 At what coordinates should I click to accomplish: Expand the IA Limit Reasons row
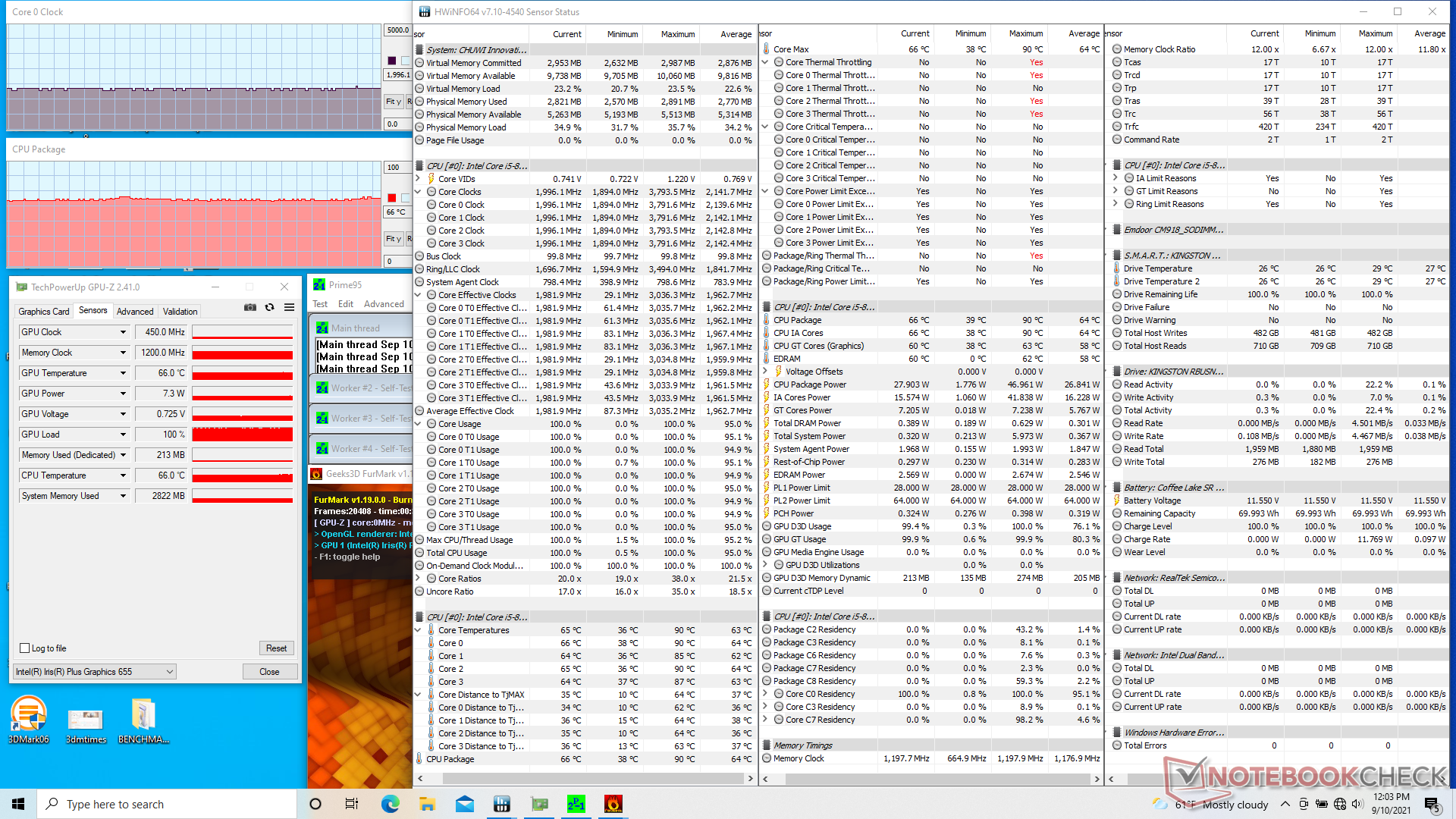click(1116, 178)
